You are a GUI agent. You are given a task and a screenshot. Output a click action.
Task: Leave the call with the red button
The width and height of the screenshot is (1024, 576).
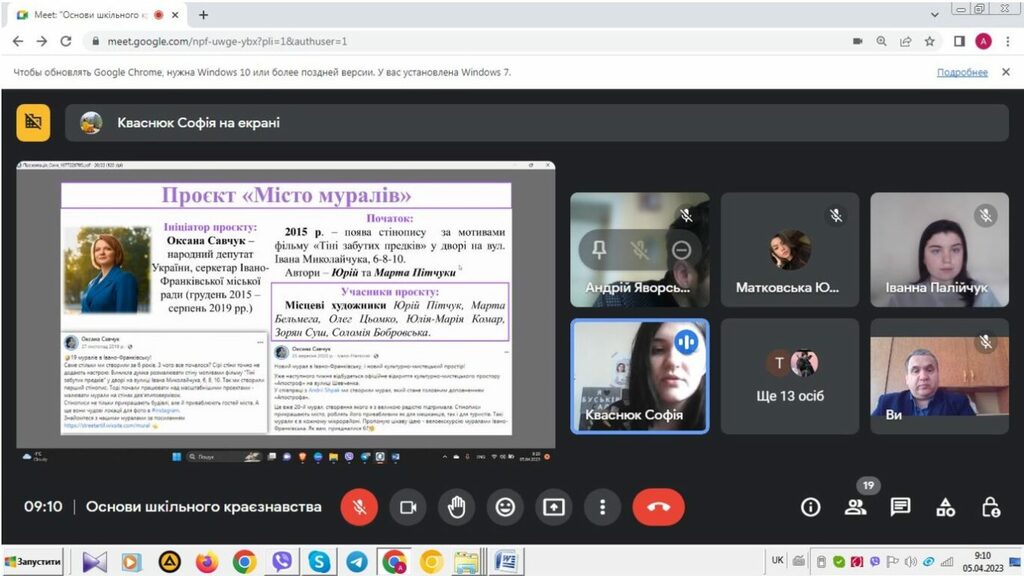tap(658, 507)
